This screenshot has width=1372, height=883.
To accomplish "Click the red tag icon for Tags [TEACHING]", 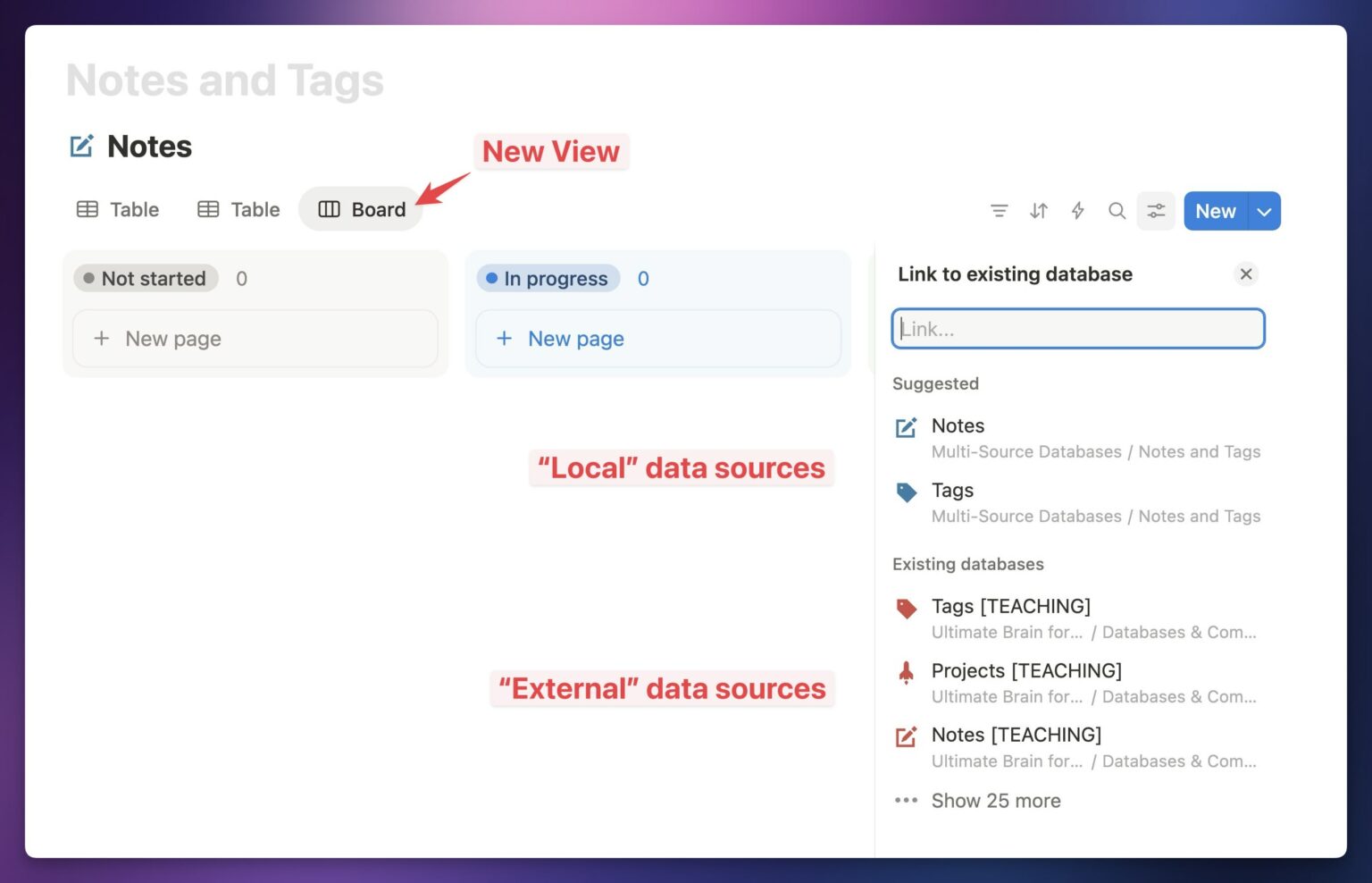I will coord(907,609).
